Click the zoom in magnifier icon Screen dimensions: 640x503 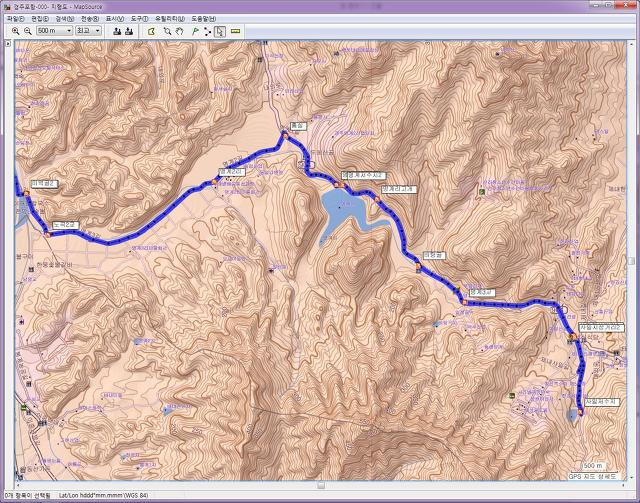[x=16, y=31]
